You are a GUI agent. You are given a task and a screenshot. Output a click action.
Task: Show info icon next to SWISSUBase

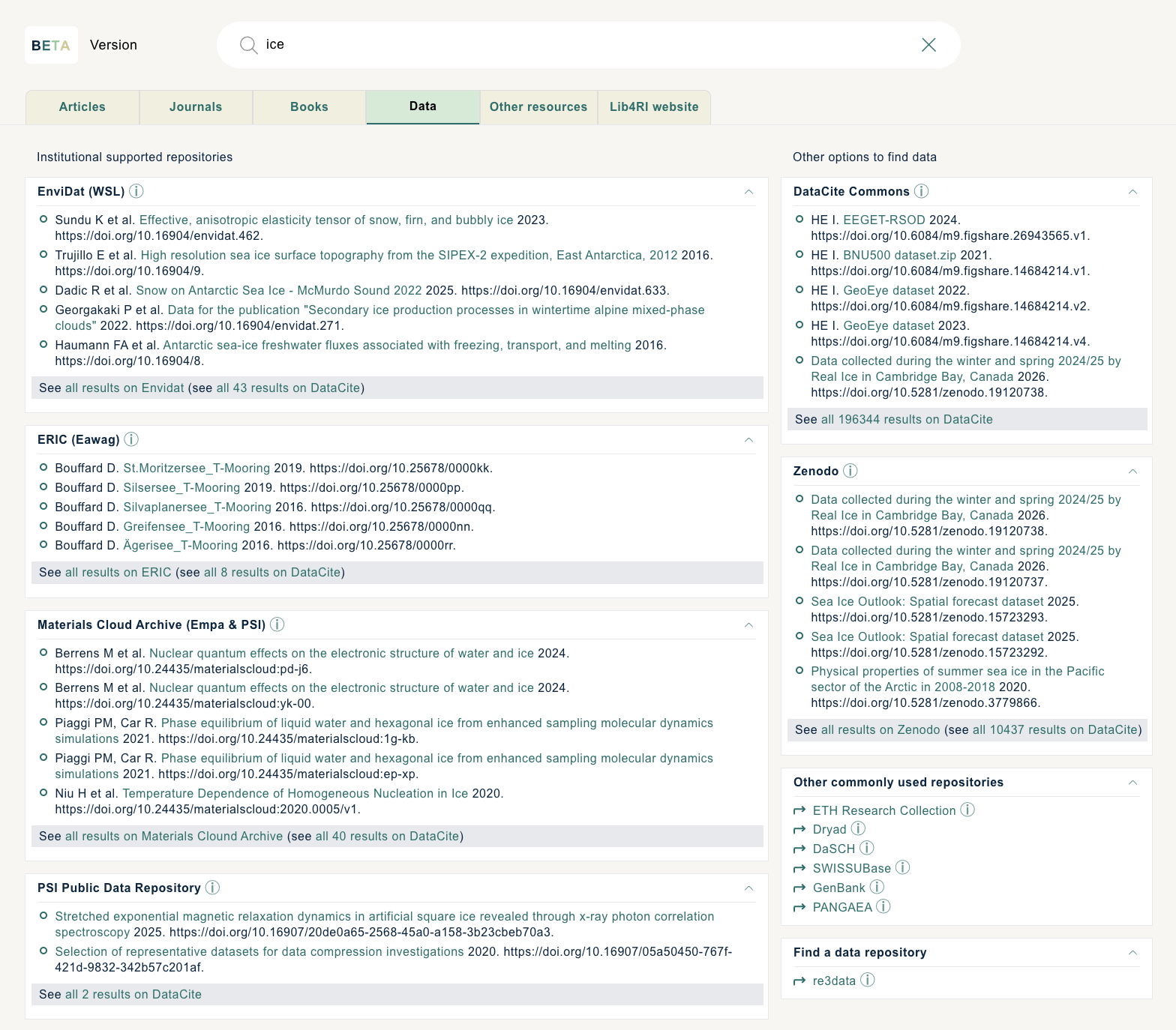click(x=903, y=867)
